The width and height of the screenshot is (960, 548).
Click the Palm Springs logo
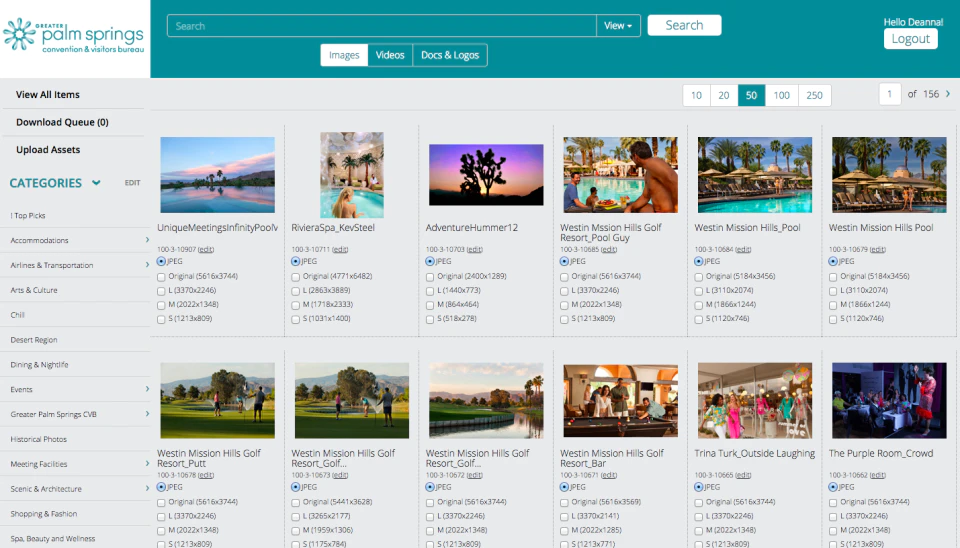click(x=73, y=36)
